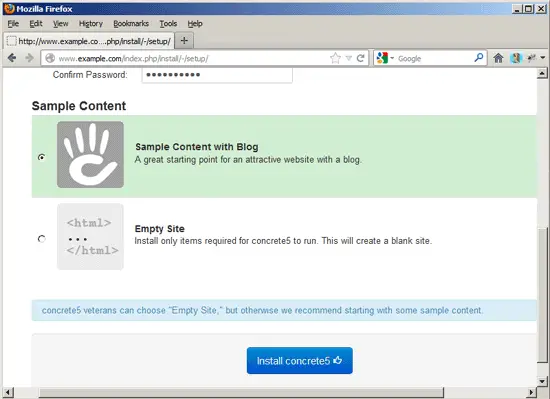
Task: Select the Empty Site radio button
Action: (41, 239)
